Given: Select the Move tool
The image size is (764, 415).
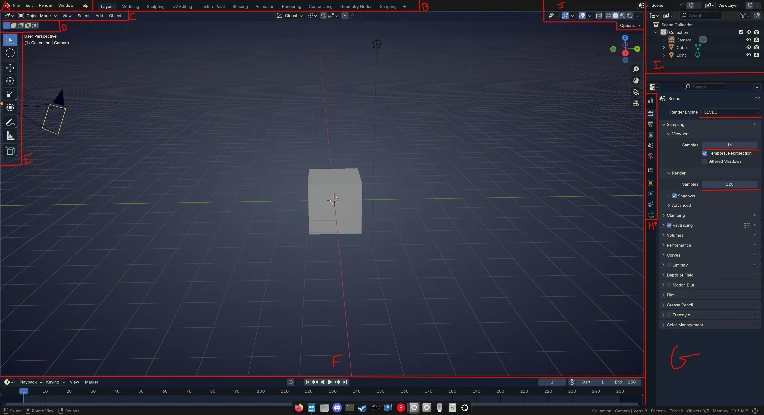Looking at the screenshot, I should [x=10, y=68].
